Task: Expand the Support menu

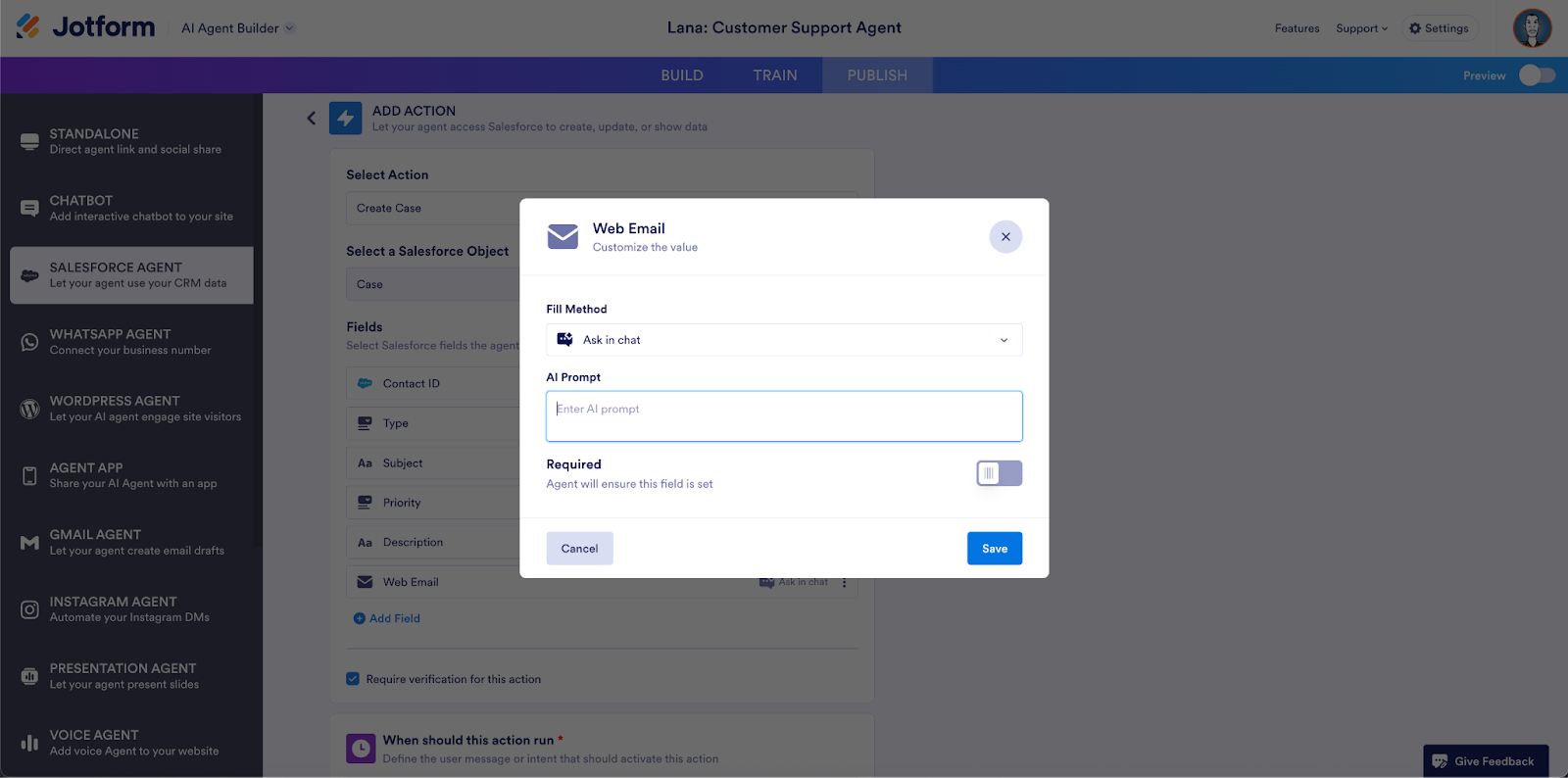Action: (x=1361, y=28)
